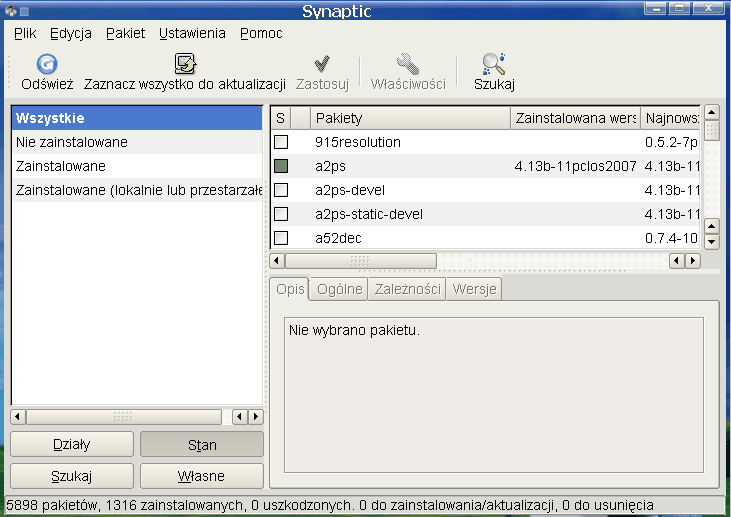Click the status bar package count text
731x517 pixels.
point(330,505)
